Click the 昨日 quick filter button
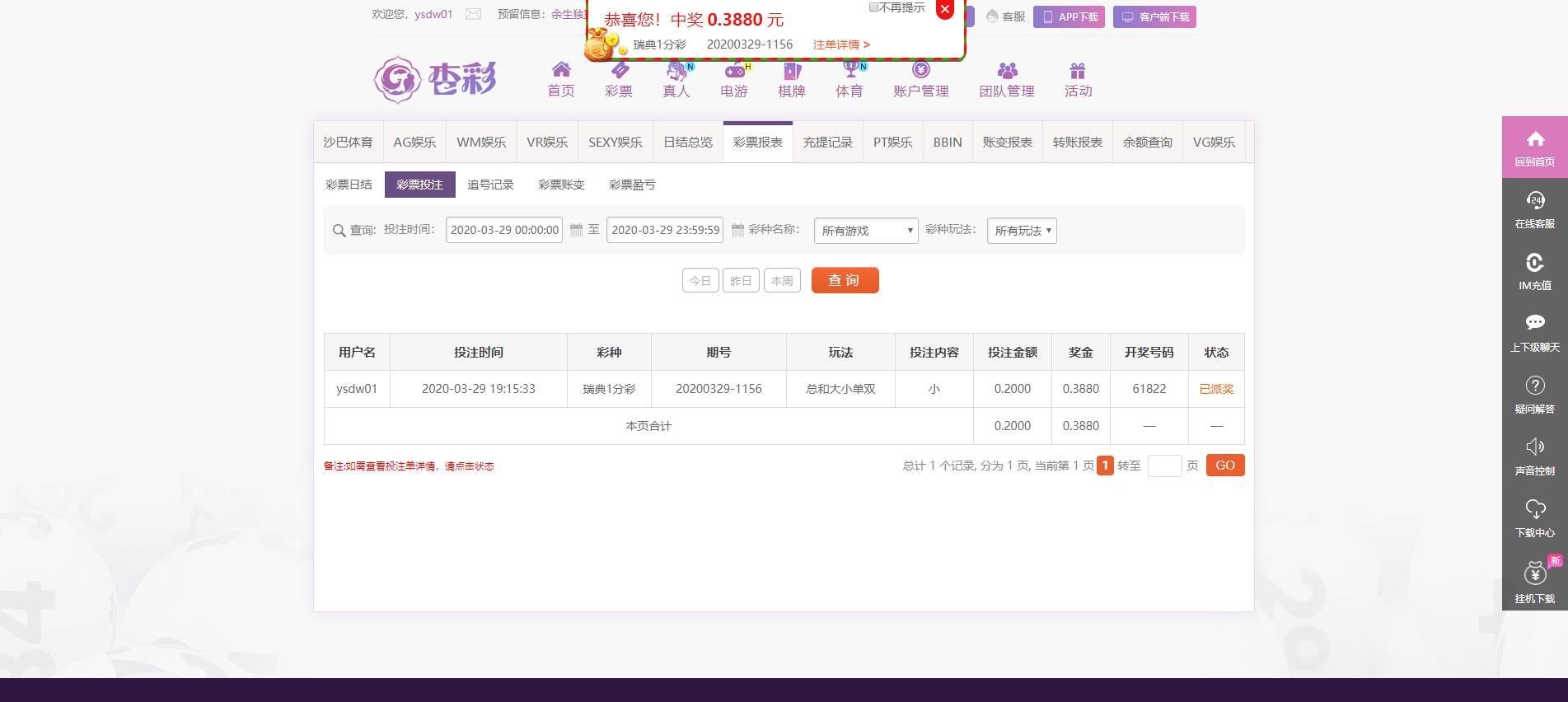This screenshot has height=702, width=1568. click(741, 280)
